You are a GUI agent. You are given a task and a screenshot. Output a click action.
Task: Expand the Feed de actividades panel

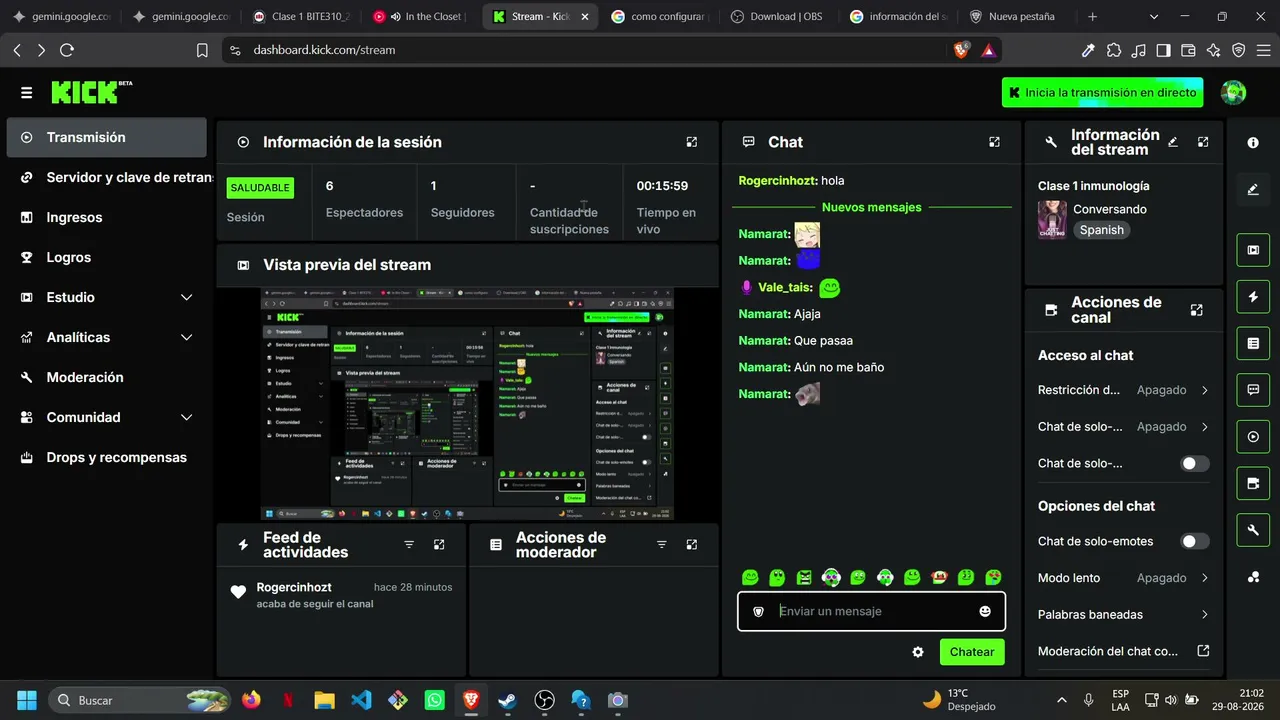[439, 545]
